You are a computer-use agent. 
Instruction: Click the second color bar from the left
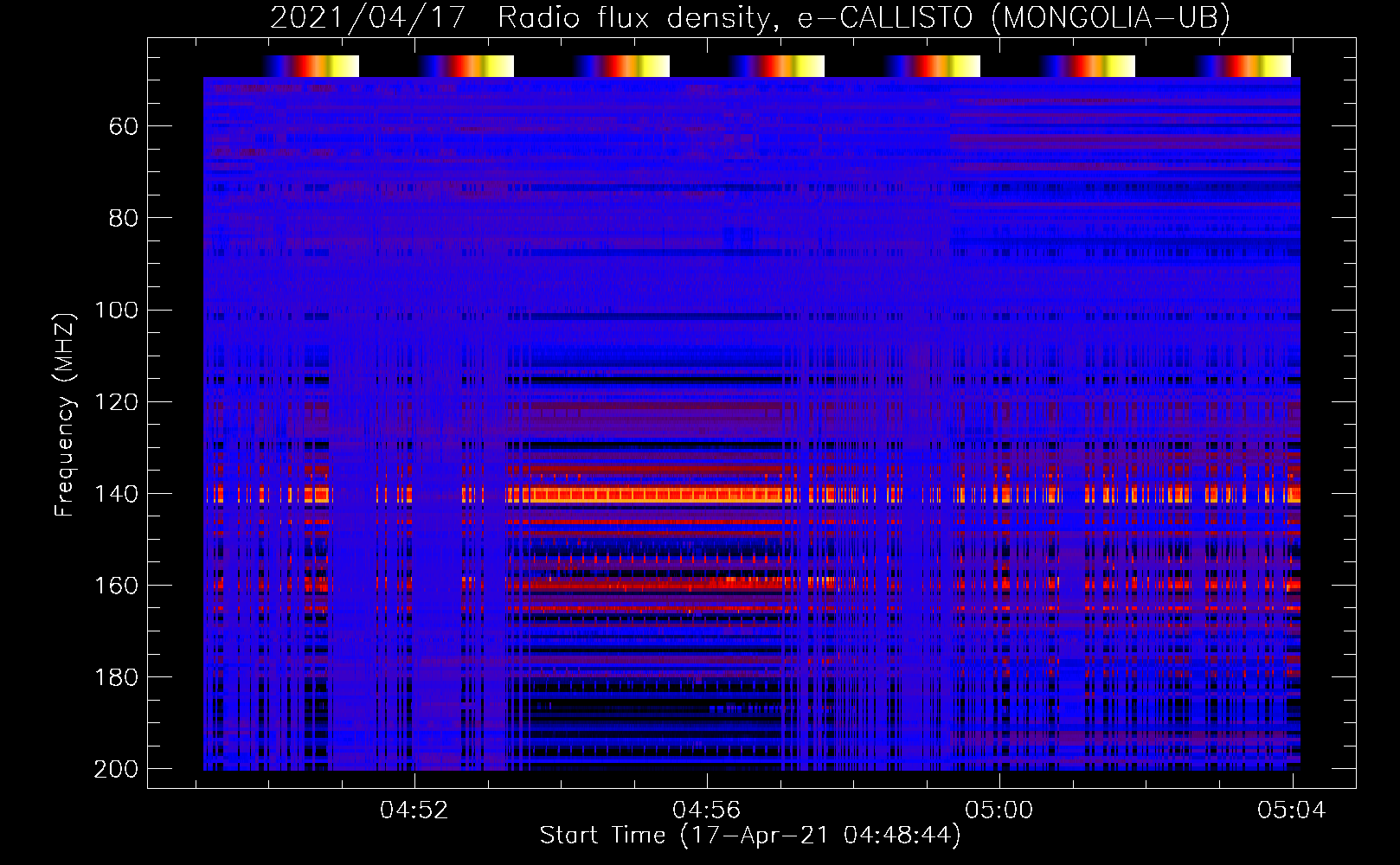(466, 66)
